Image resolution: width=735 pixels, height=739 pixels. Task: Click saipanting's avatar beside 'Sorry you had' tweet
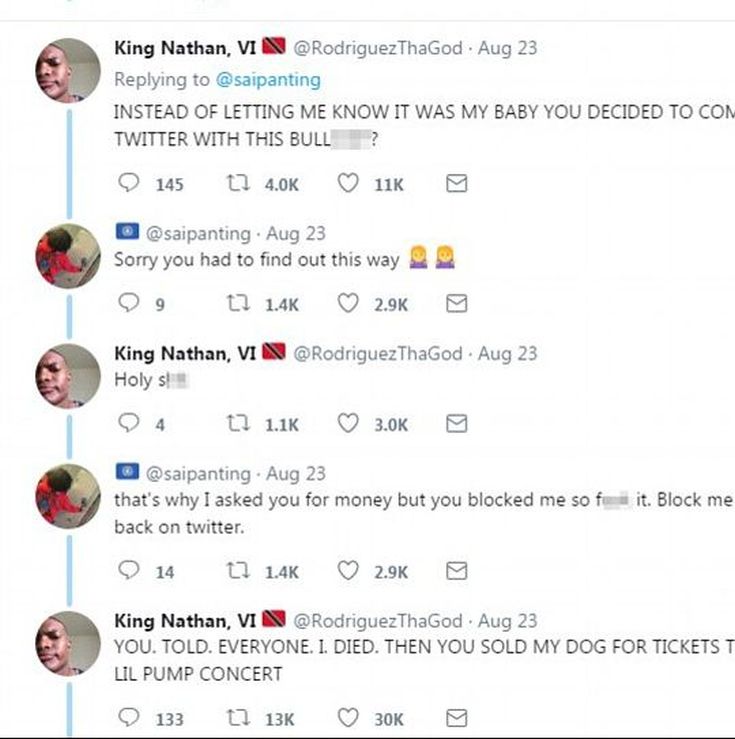click(x=67, y=256)
